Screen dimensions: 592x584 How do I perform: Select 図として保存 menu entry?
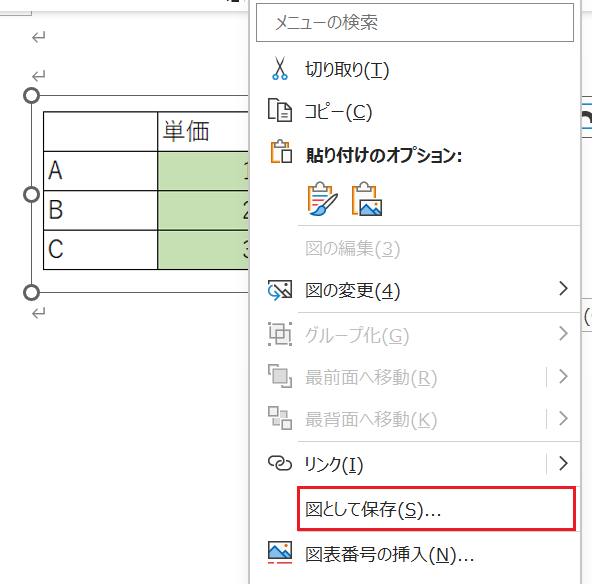(436, 509)
